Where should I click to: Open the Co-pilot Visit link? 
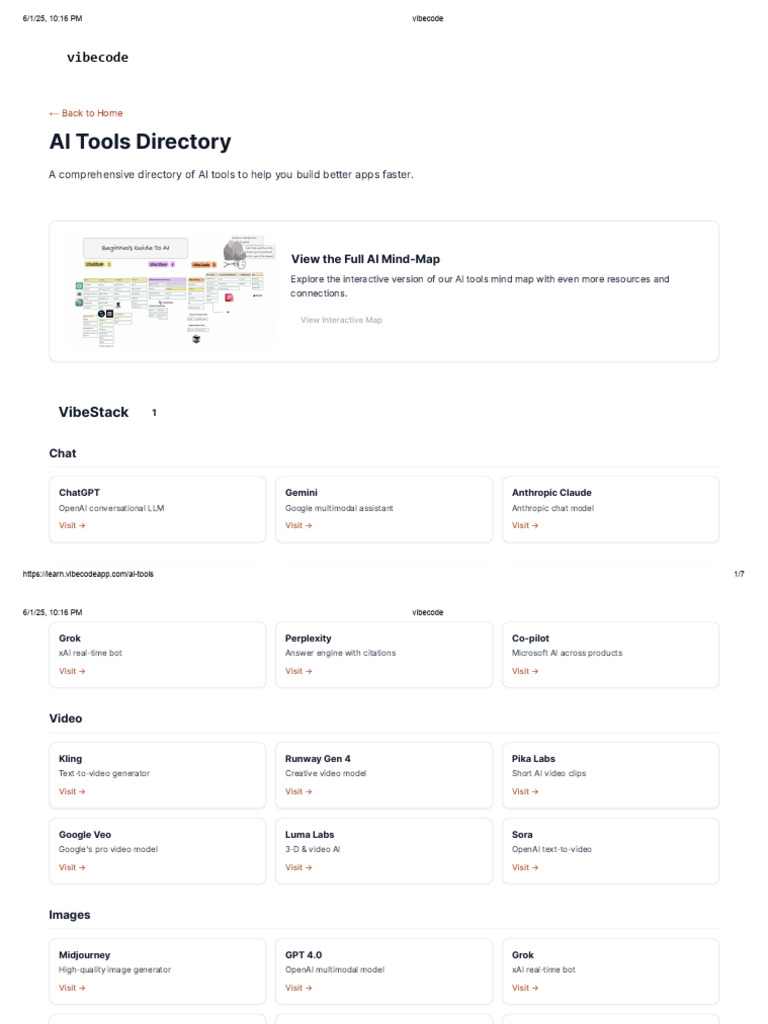[x=525, y=671]
